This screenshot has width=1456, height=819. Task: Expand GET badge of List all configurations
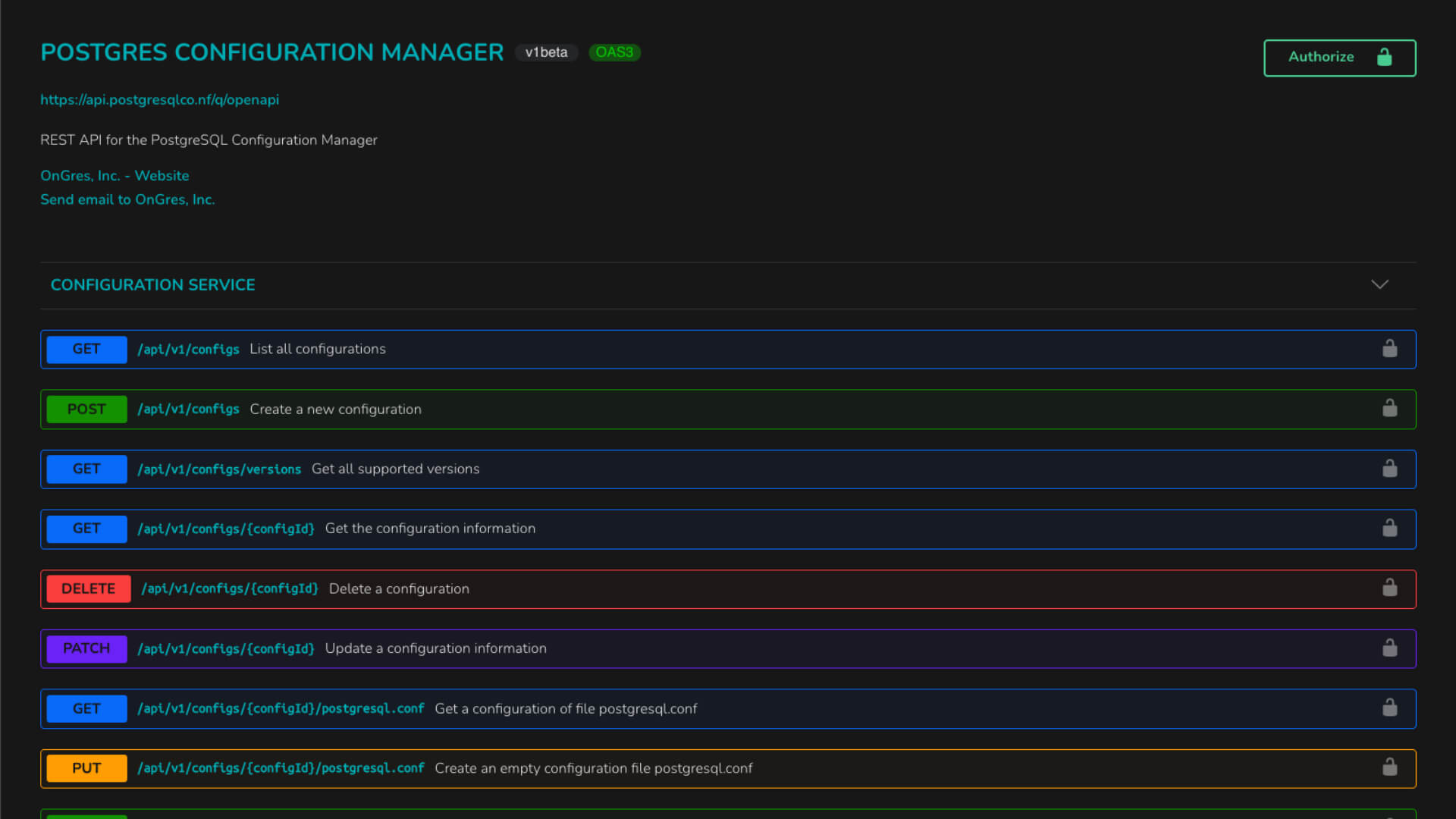point(86,350)
